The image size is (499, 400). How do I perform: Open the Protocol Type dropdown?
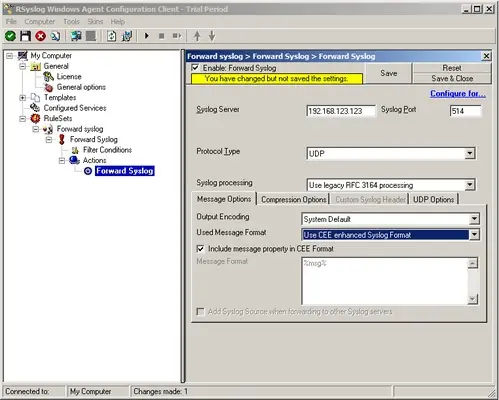(470, 153)
